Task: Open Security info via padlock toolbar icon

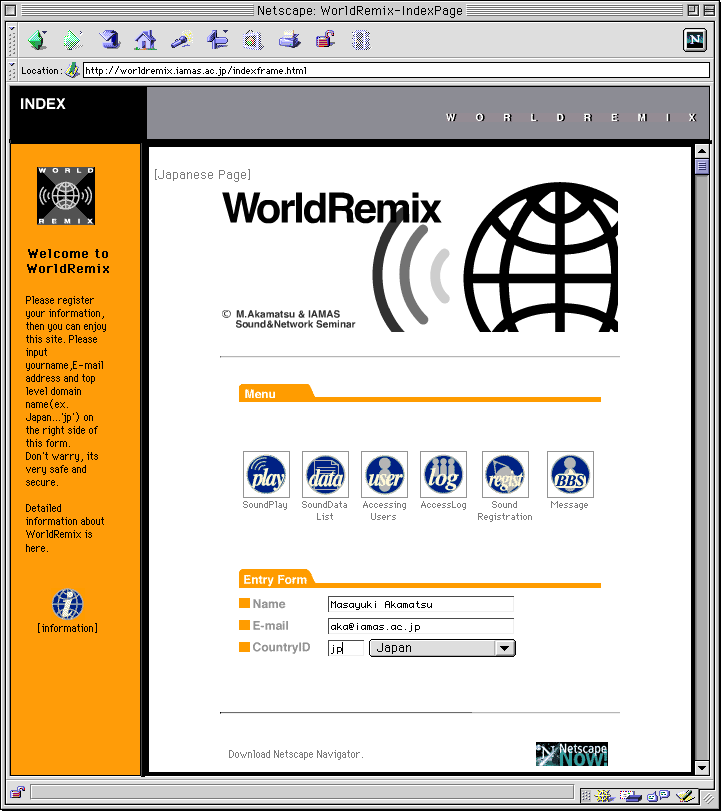Action: click(x=325, y=40)
